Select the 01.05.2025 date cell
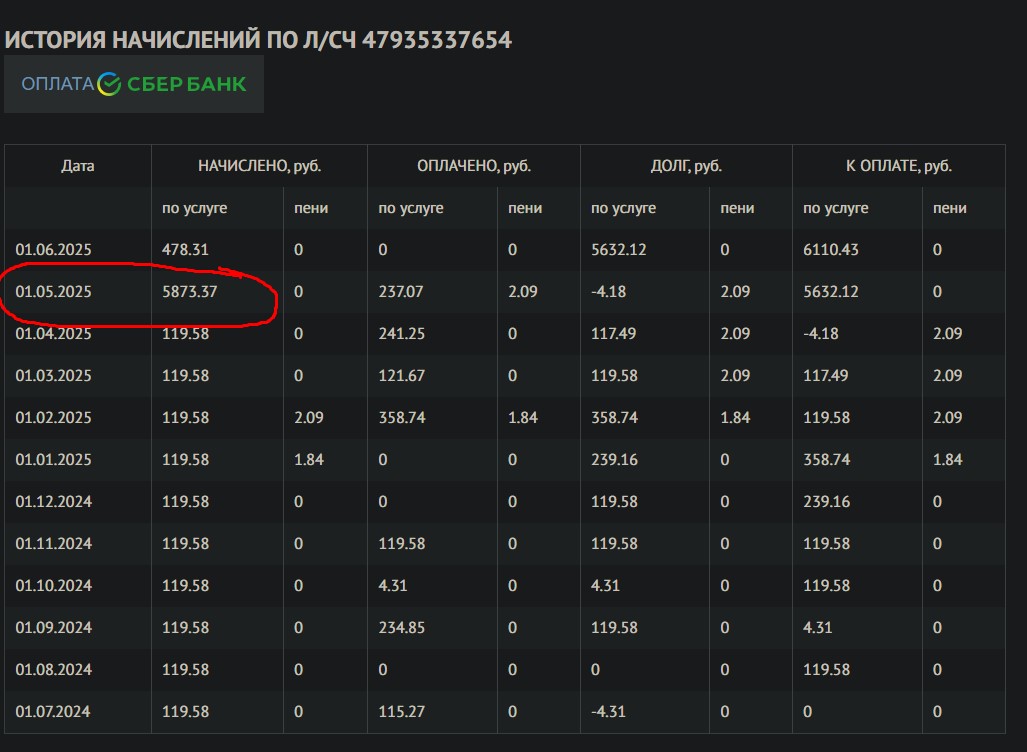Image resolution: width=1027 pixels, height=752 pixels. point(54,292)
